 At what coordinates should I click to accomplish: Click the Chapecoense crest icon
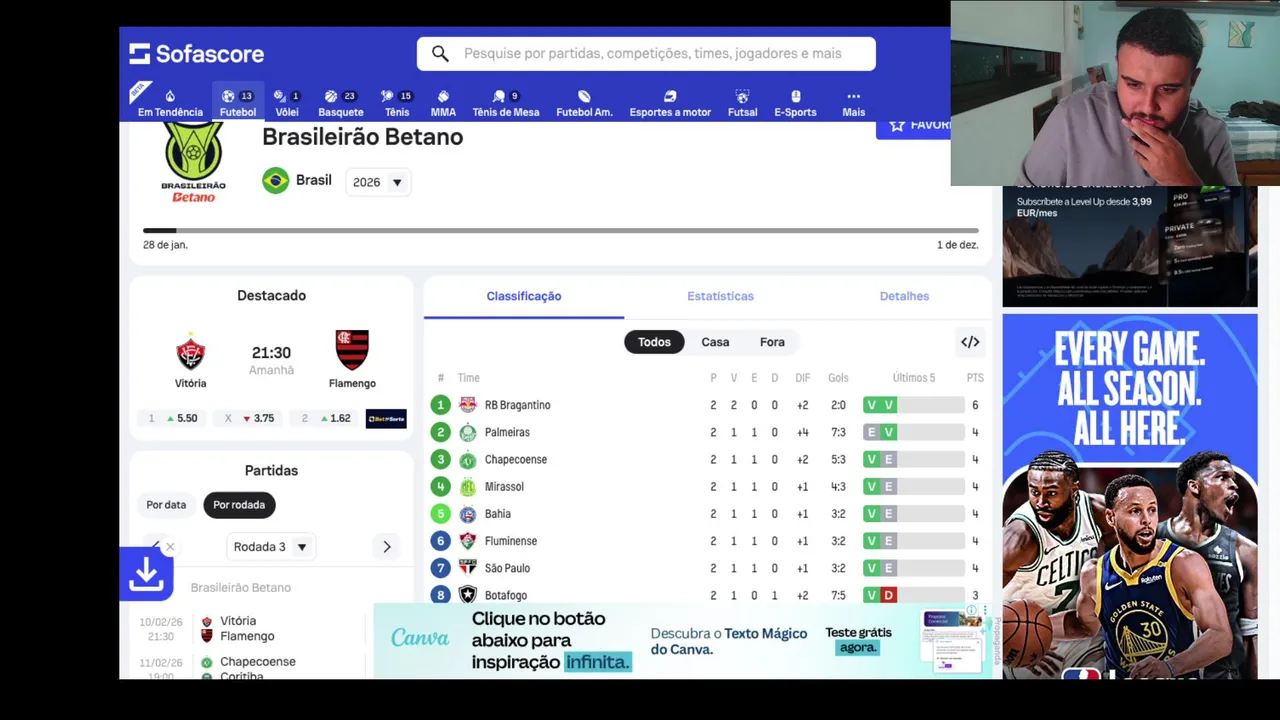click(x=468, y=460)
